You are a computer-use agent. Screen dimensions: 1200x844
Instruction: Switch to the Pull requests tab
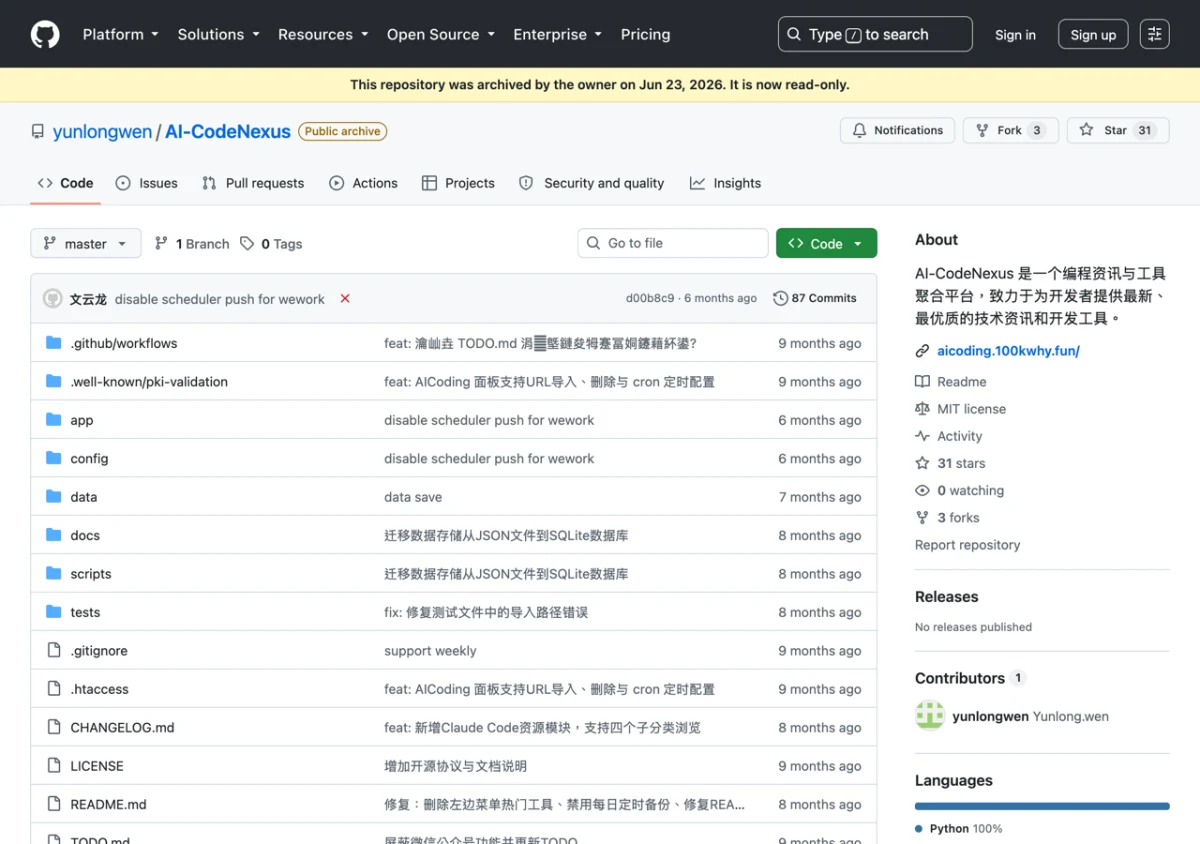point(253,183)
